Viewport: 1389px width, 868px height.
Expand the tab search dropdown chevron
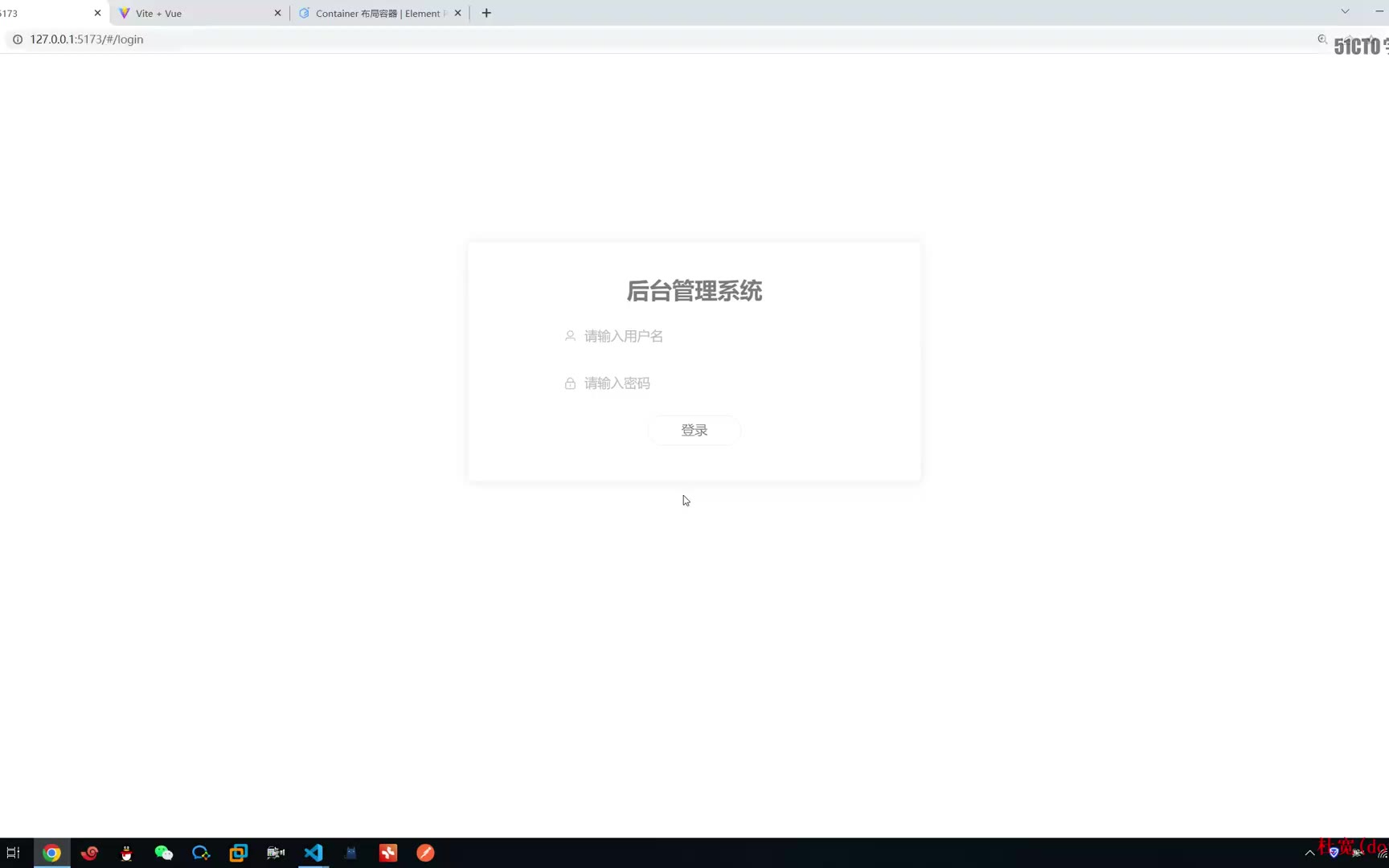point(1345,11)
